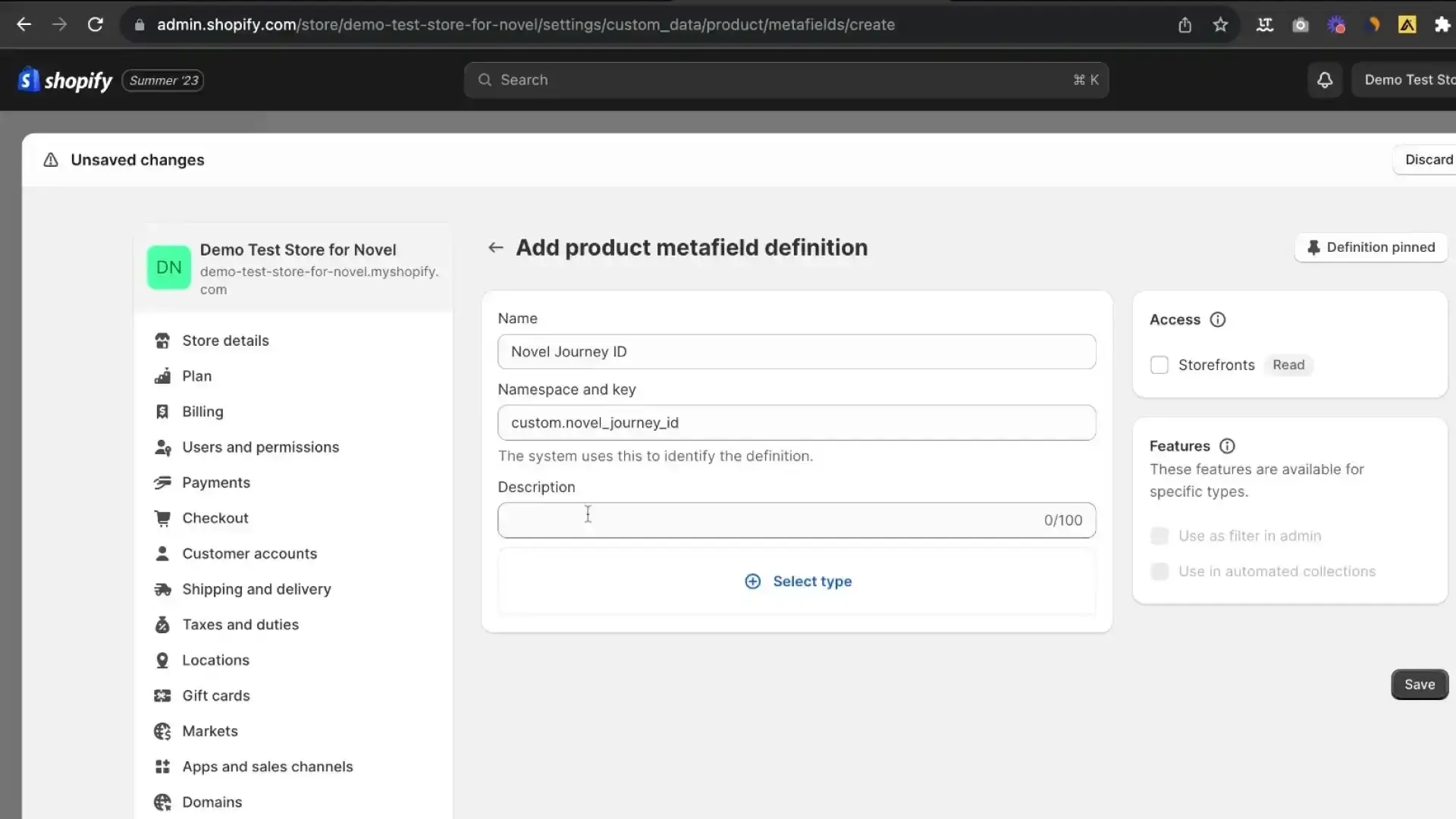Check Use in automated collections

pyautogui.click(x=1159, y=571)
